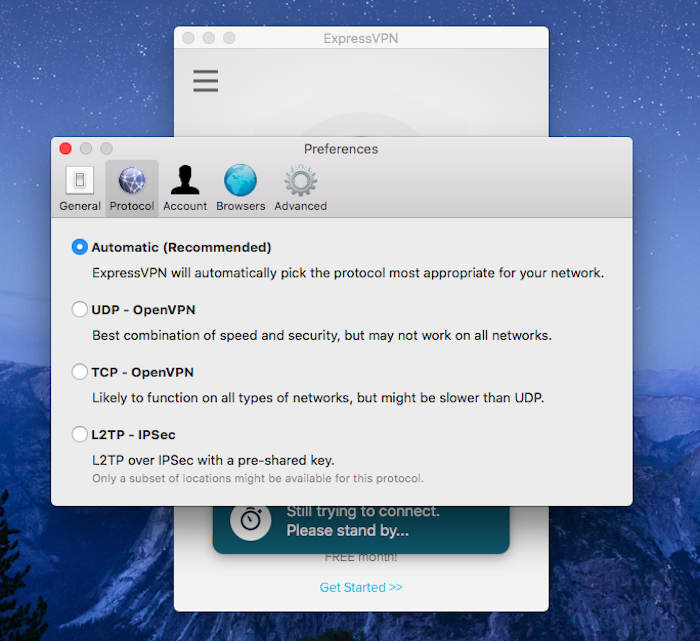The width and height of the screenshot is (700, 641).
Task: Select TCP - OpenVPN radio button
Action: pos(79,372)
